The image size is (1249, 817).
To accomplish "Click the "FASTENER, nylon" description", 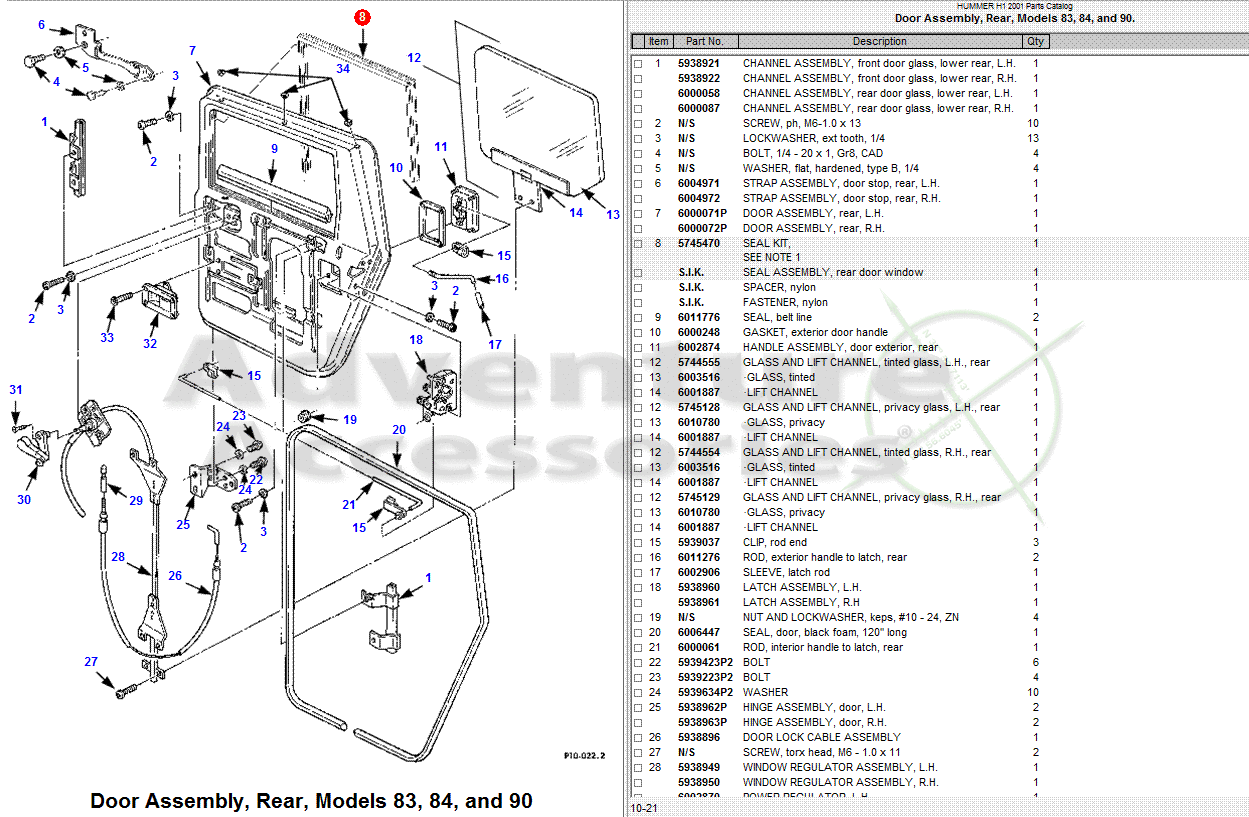I will (785, 303).
